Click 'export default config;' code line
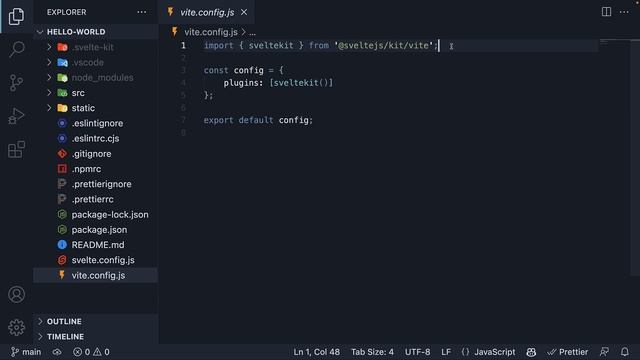Screen dimensions: 640x360 click(x=258, y=120)
